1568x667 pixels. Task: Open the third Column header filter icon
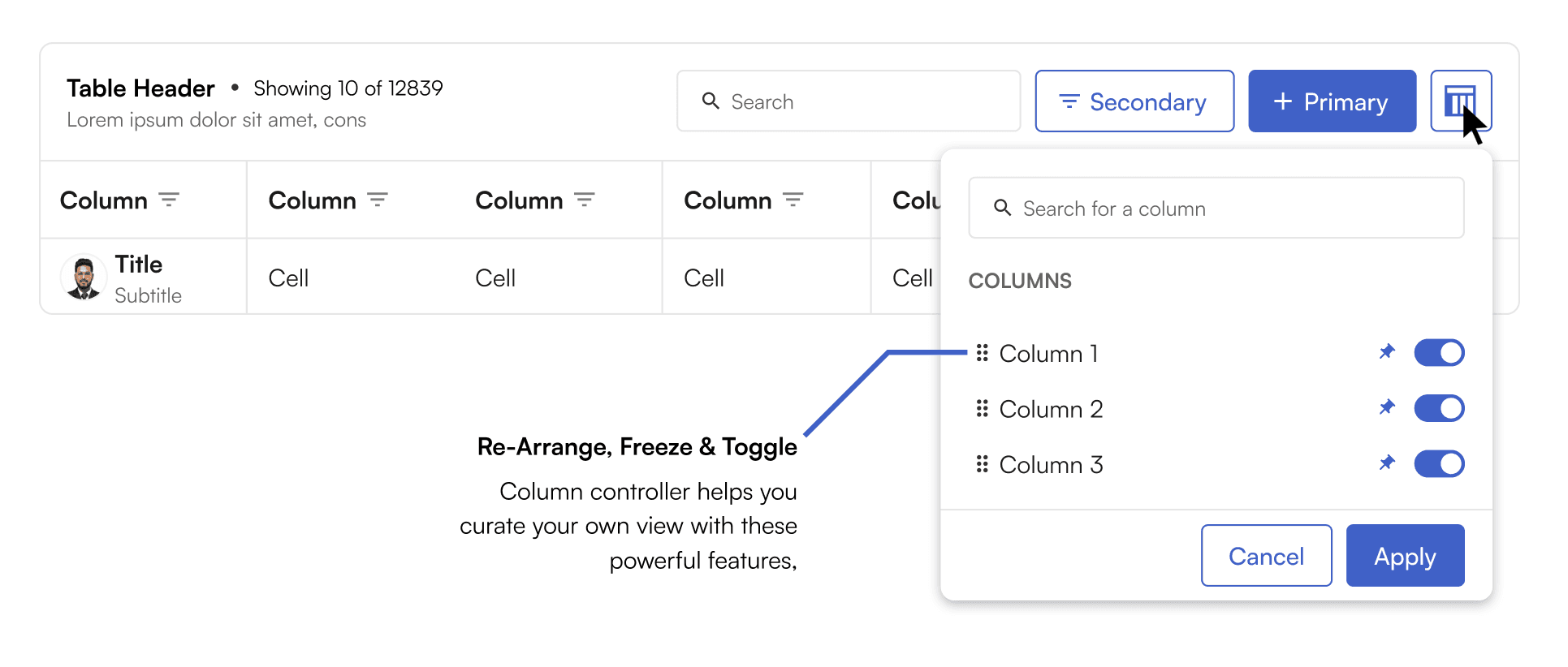(x=585, y=200)
